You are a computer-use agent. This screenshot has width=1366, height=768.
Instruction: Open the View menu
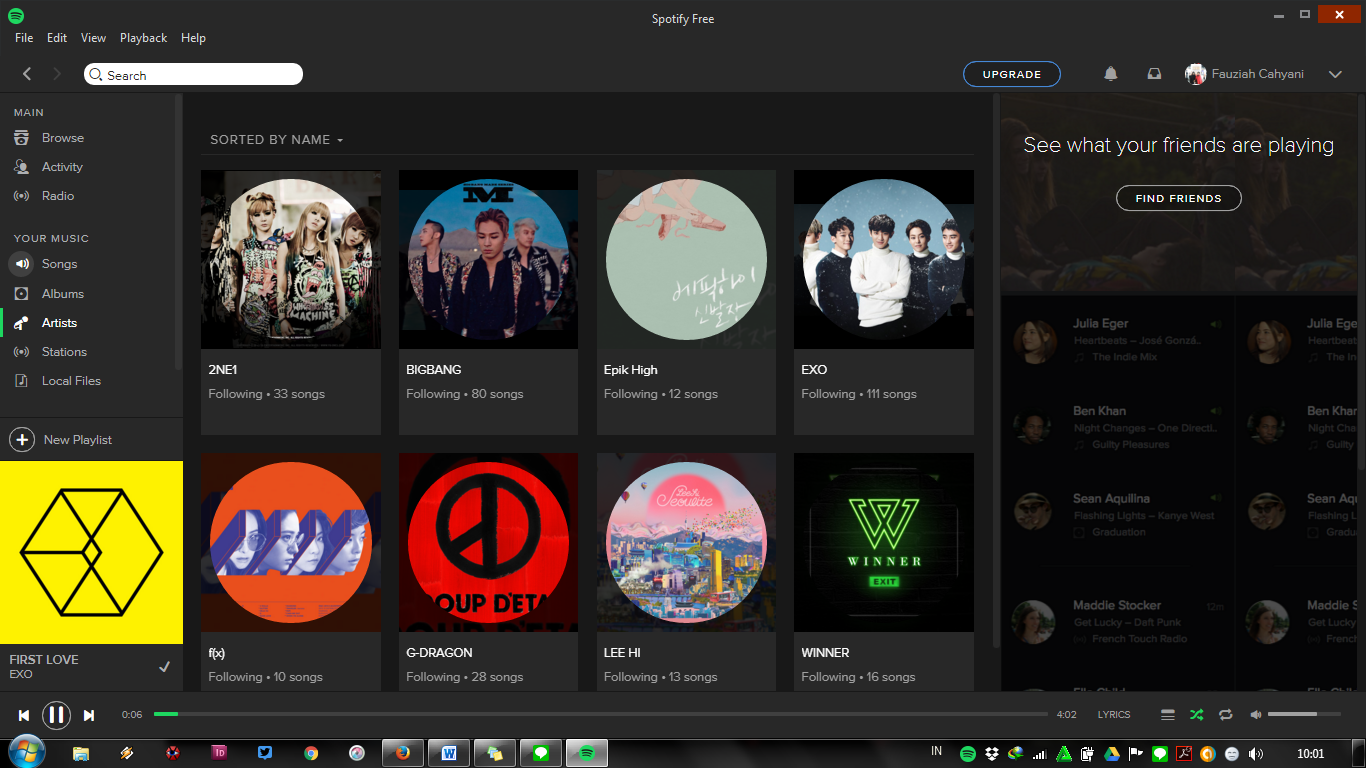coord(93,38)
